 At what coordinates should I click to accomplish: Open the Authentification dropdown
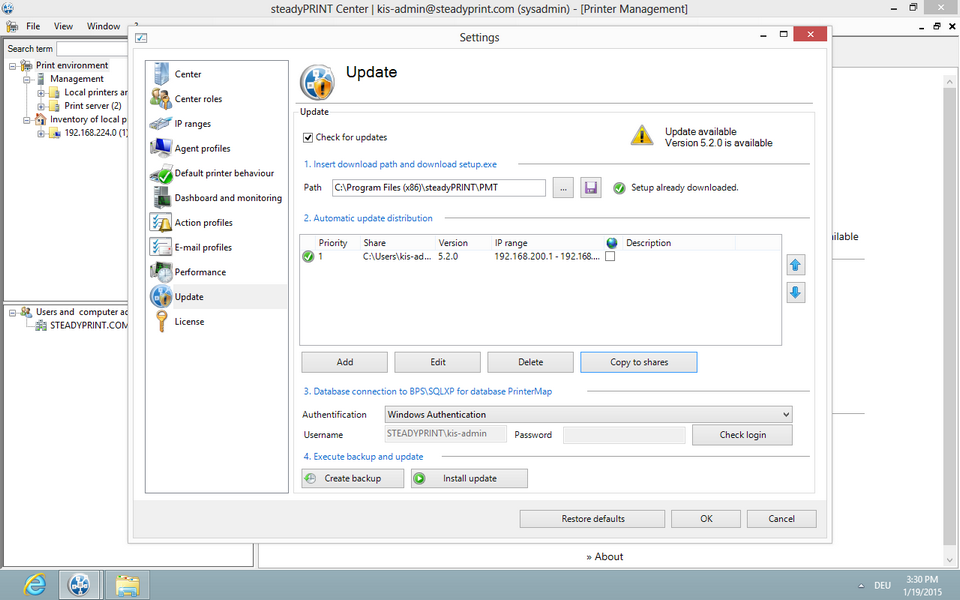(x=588, y=414)
